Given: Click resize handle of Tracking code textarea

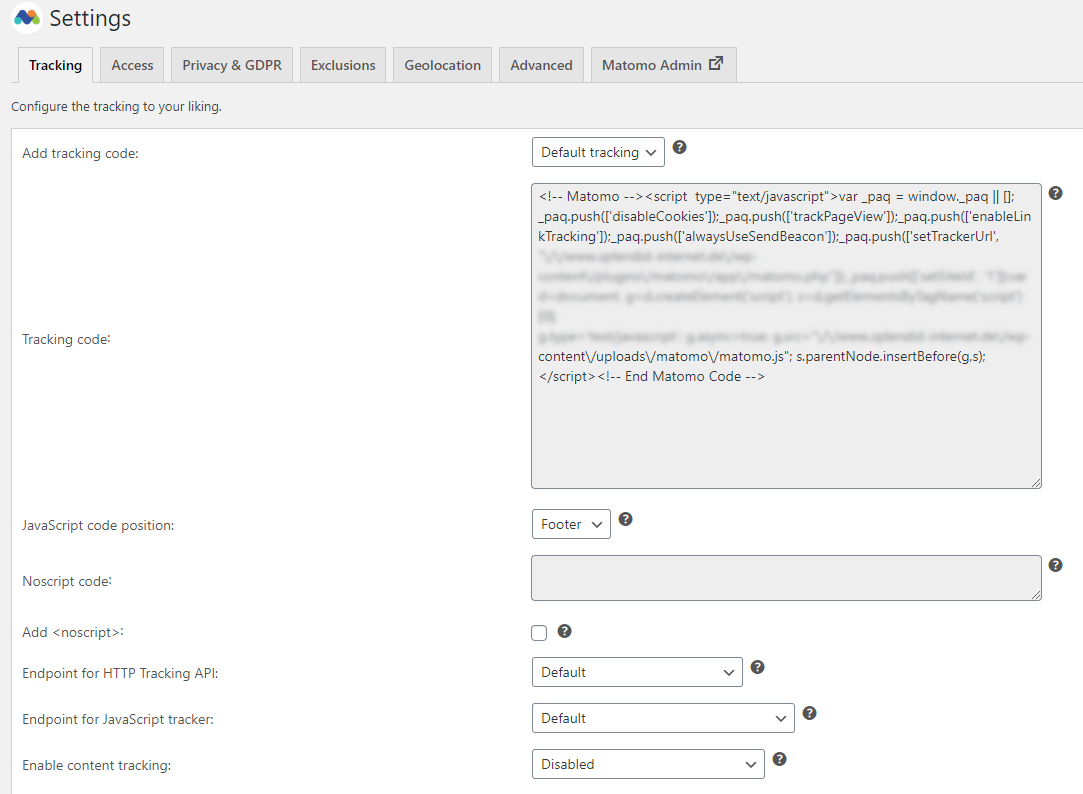Looking at the screenshot, I should pos(1036,483).
